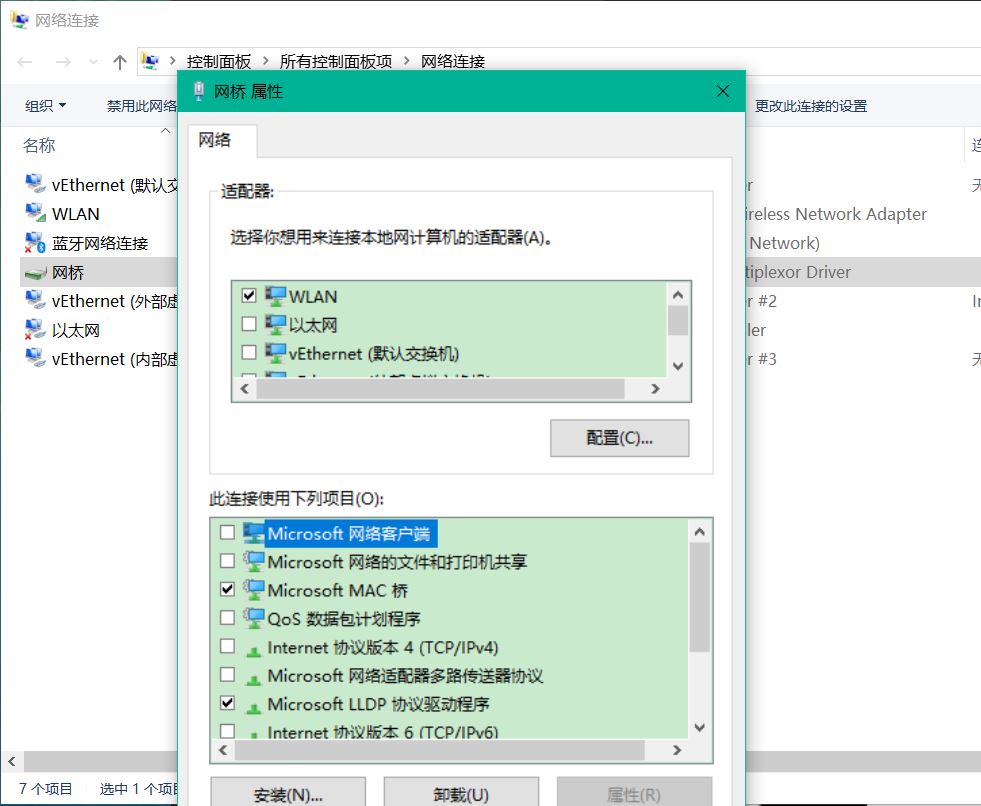Screen dimensions: 981x806
Task: Expand breadcrumb chevron after 所有控制面板项
Action: (x=407, y=61)
